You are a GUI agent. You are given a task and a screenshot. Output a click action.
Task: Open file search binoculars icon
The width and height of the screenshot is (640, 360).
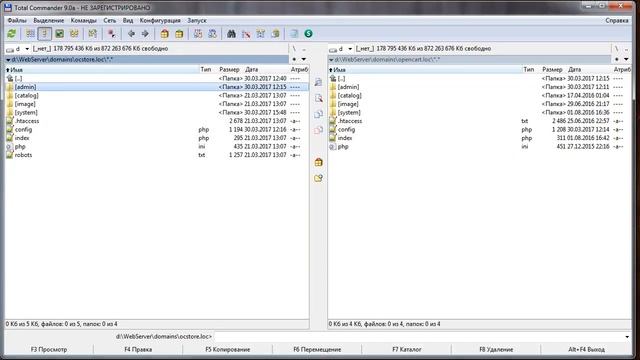coord(231,34)
